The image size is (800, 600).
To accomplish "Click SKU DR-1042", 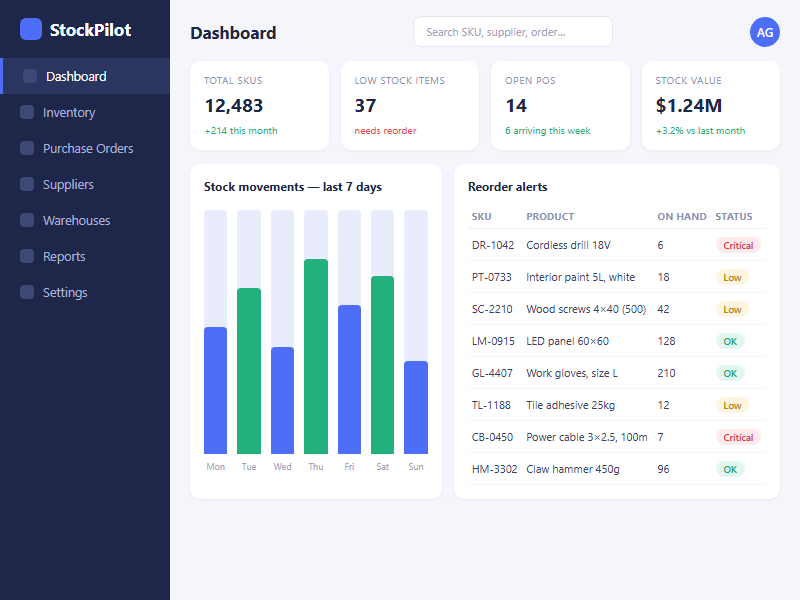I will click(493, 245).
